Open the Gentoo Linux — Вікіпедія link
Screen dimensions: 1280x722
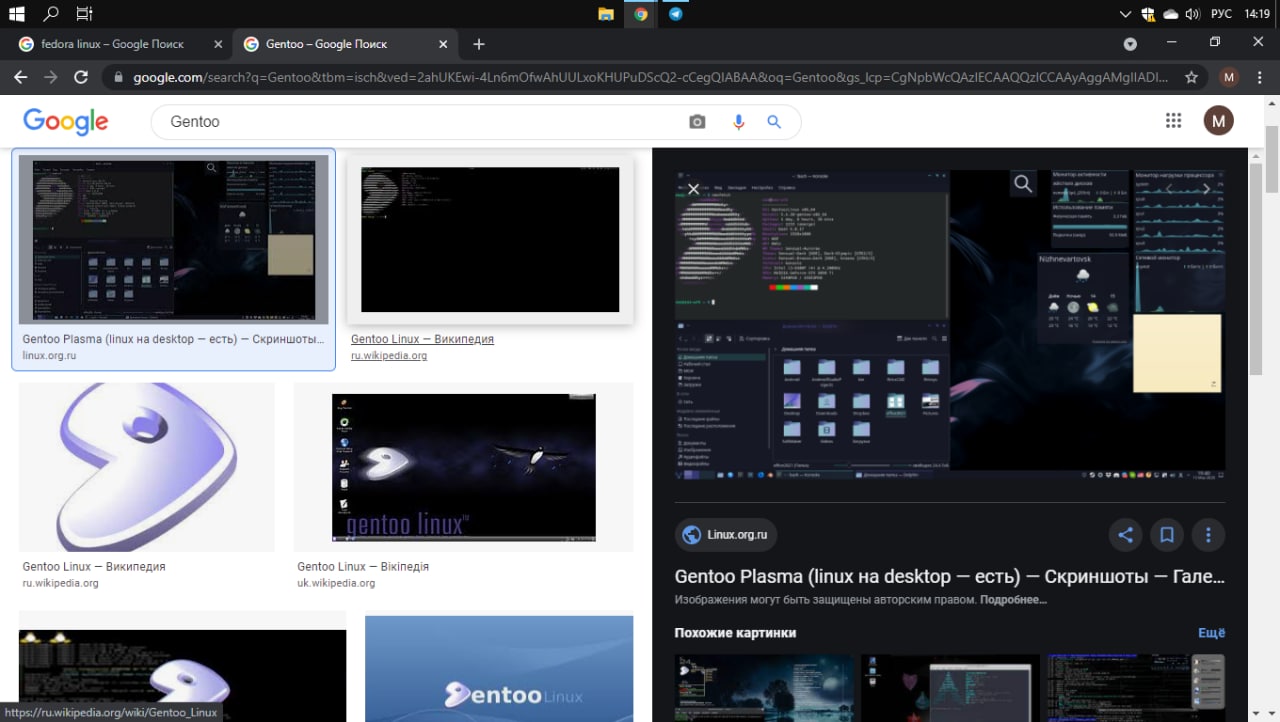point(363,566)
